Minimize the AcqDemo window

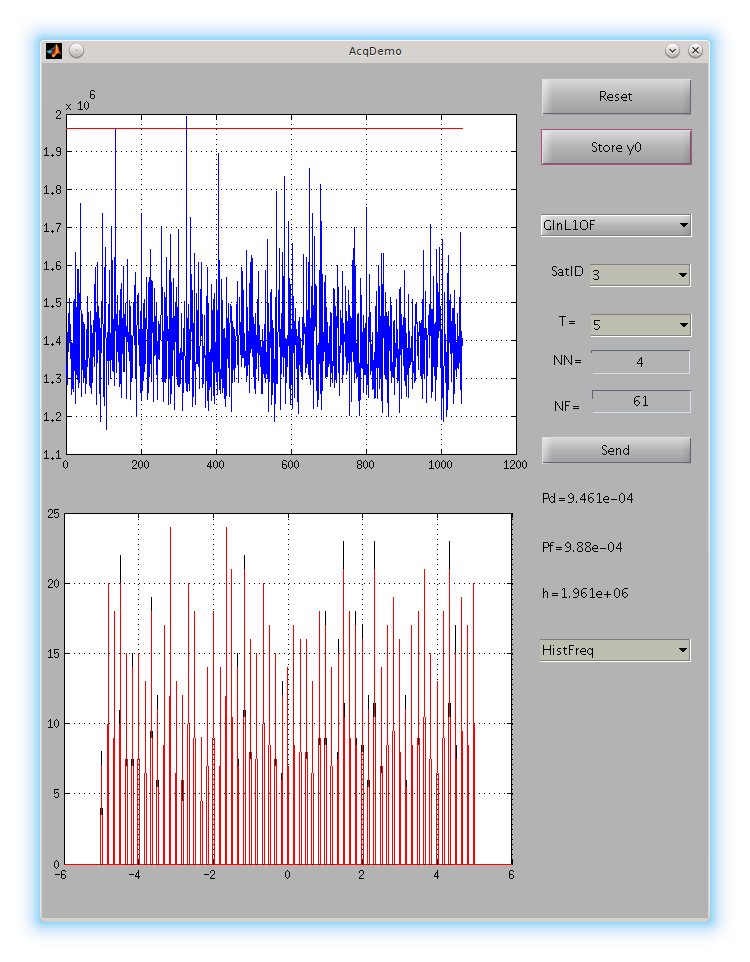pos(672,51)
